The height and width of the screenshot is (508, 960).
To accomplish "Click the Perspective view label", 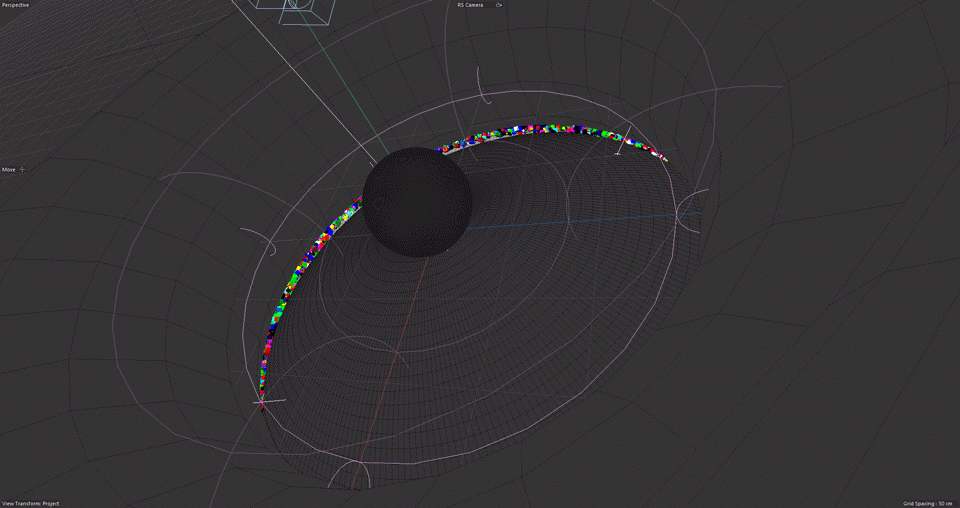I will [x=14, y=5].
